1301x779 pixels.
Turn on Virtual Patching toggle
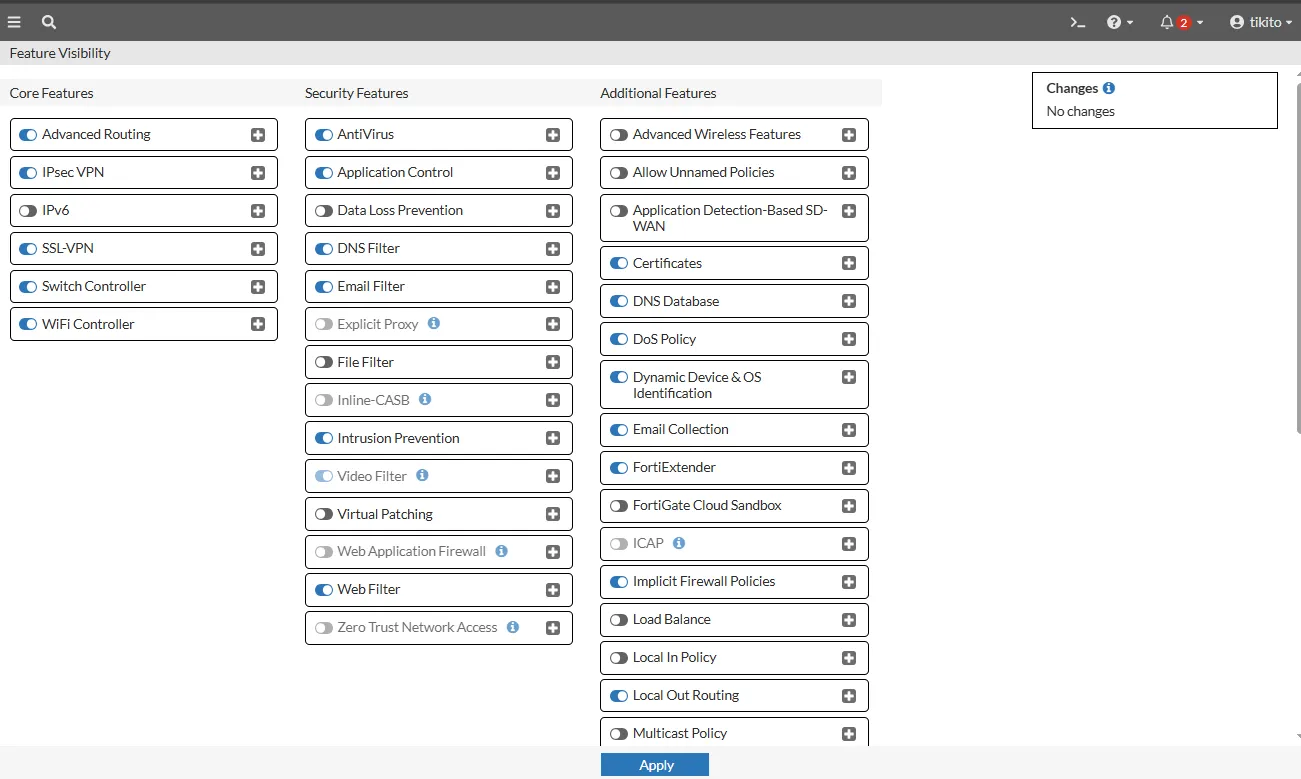(x=324, y=514)
